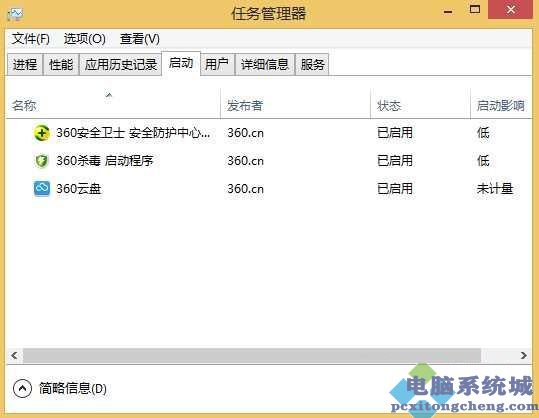Collapse view with 简略信息 arrow icon
Image resolution: width=539 pixels, height=418 pixels.
22,388
